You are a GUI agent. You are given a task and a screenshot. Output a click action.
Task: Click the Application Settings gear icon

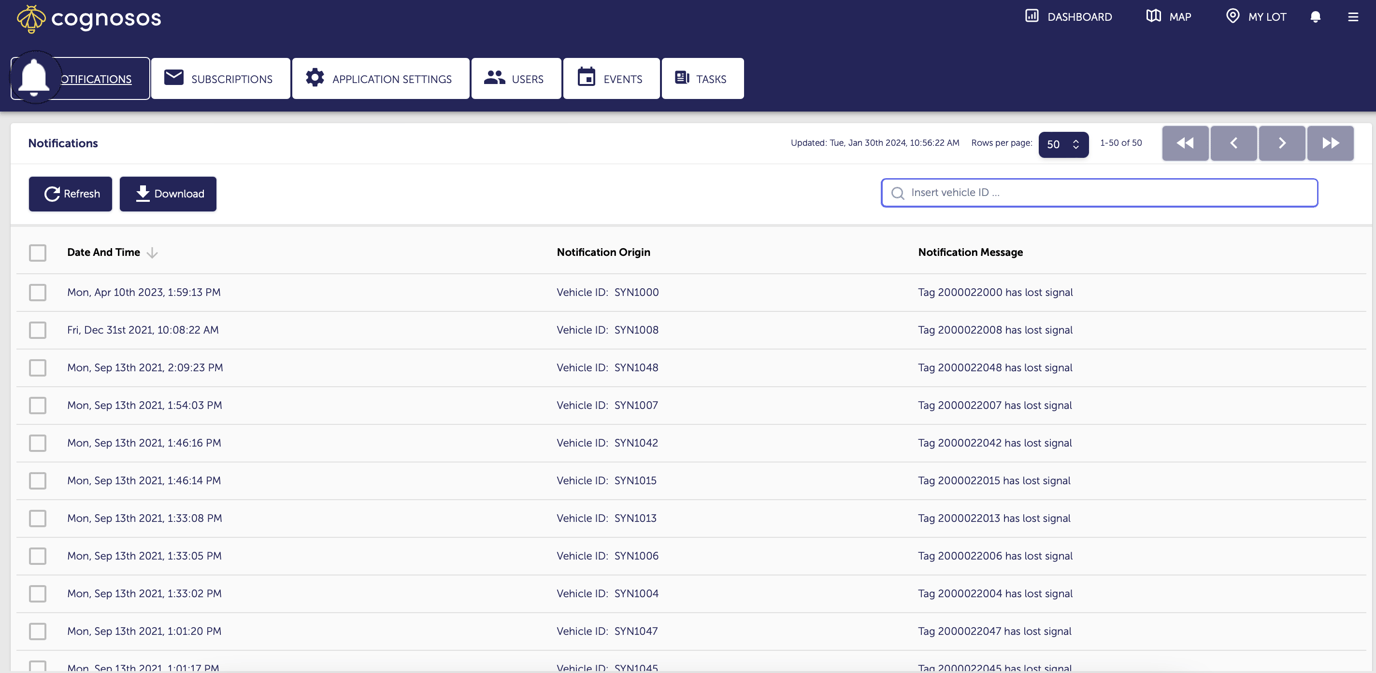pyautogui.click(x=315, y=77)
